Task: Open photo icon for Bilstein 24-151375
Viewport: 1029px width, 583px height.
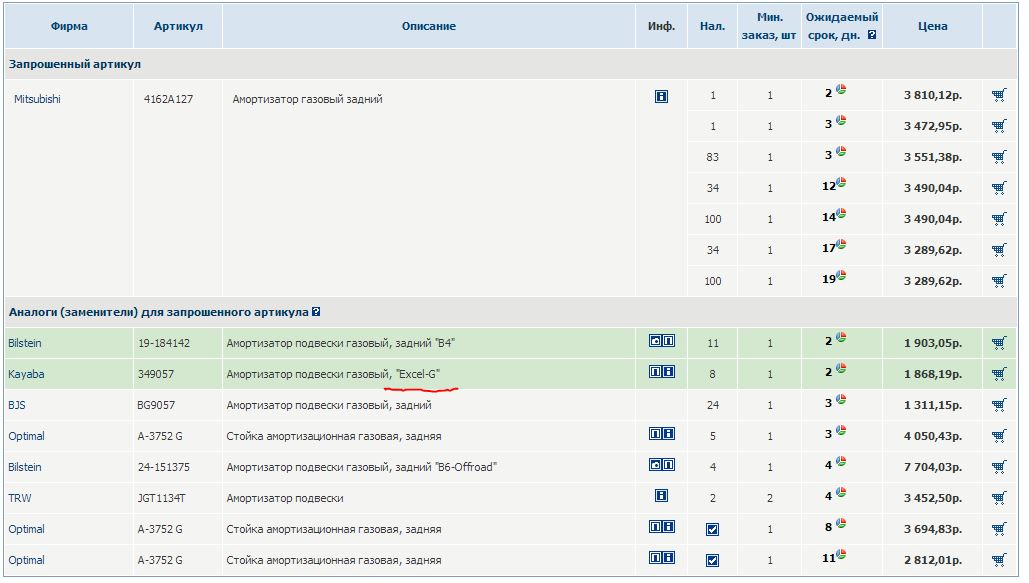Action: 655,466
